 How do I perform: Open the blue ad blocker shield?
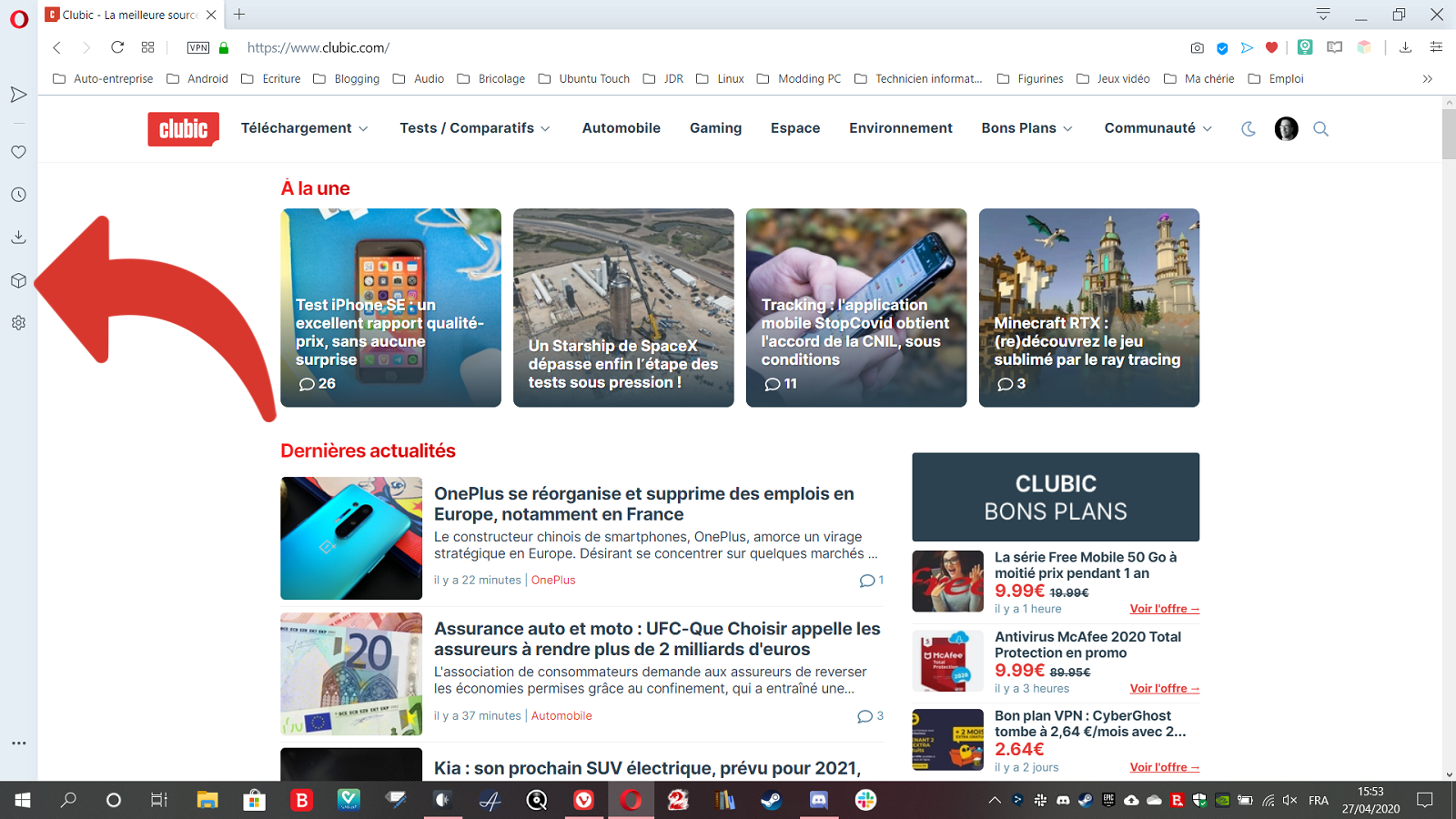(1222, 48)
